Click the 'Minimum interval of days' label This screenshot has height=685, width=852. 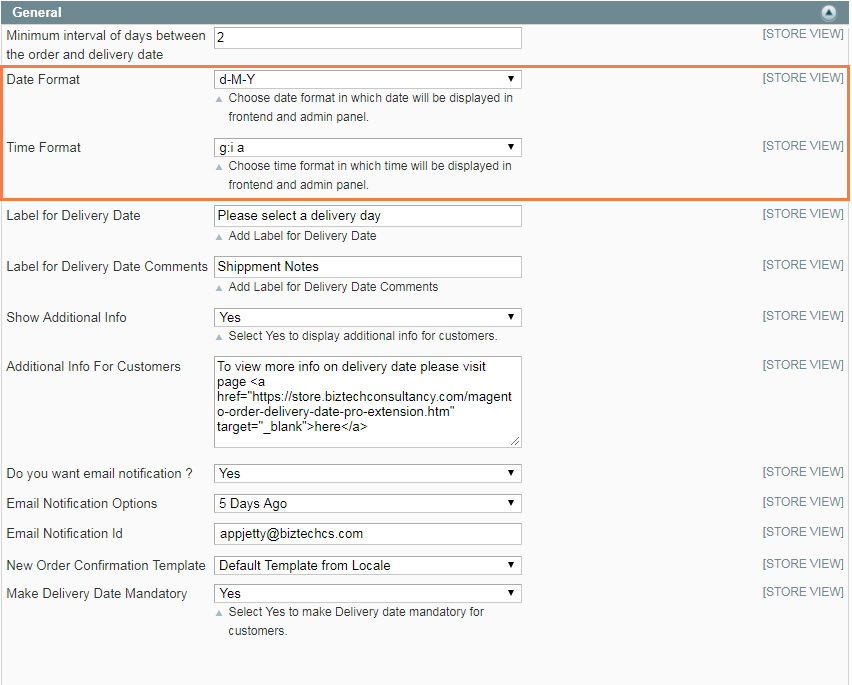(x=106, y=45)
